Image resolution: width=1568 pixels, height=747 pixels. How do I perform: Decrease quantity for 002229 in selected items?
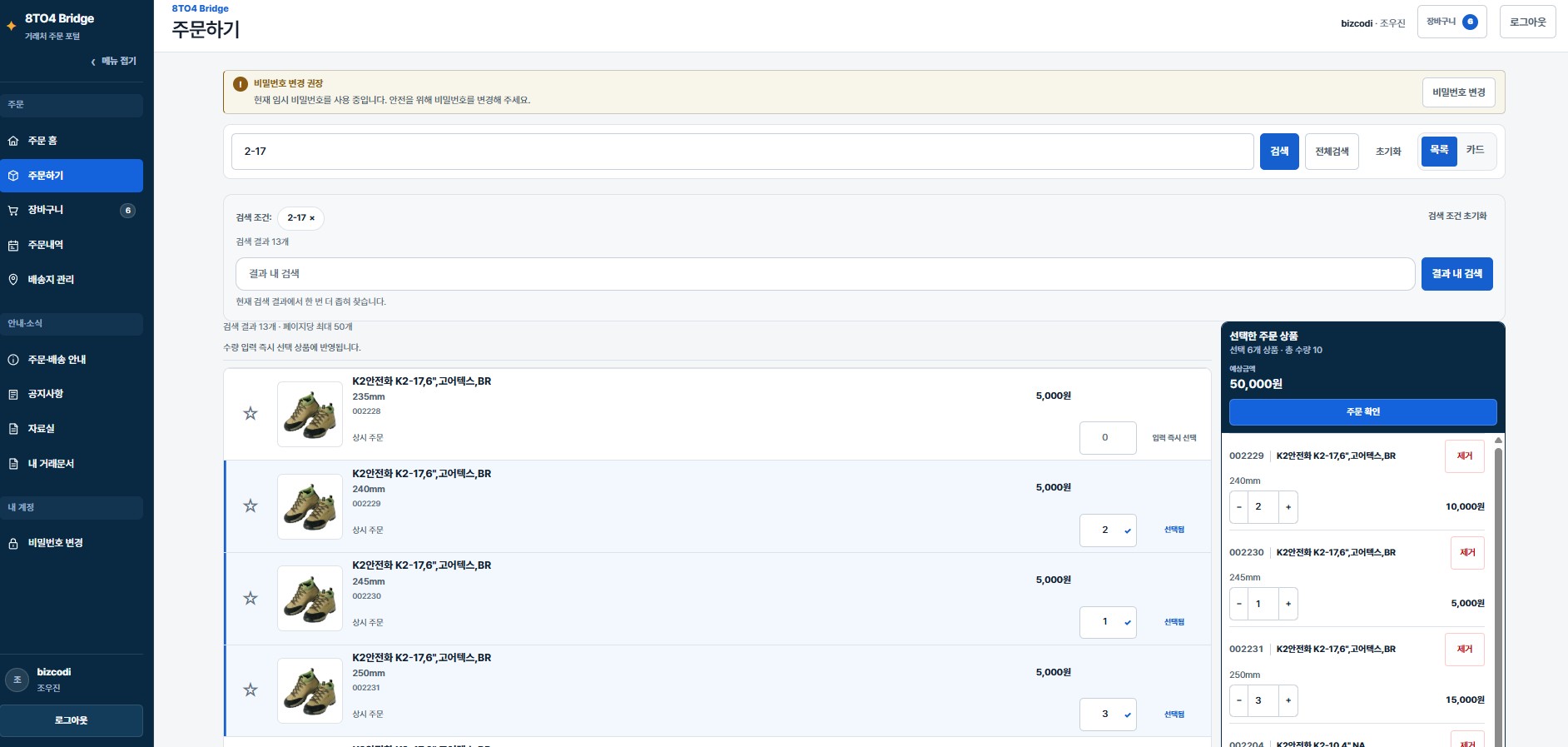tap(1239, 506)
